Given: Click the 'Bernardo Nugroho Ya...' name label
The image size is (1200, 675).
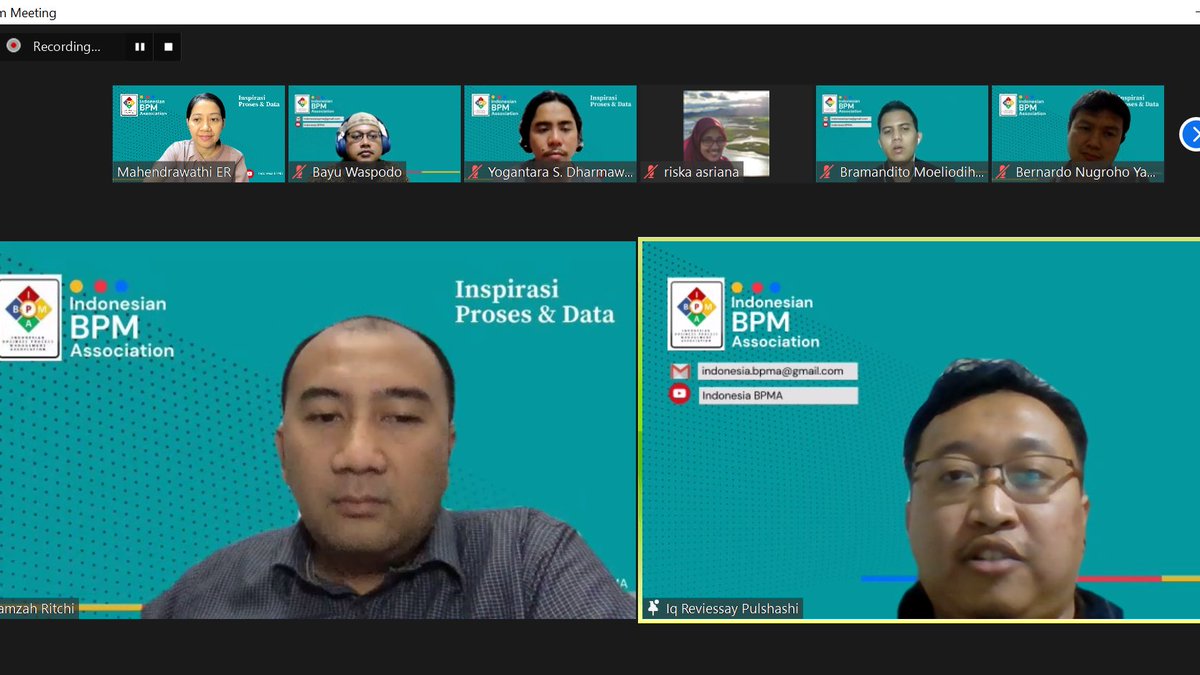Looking at the screenshot, I should (1086, 172).
